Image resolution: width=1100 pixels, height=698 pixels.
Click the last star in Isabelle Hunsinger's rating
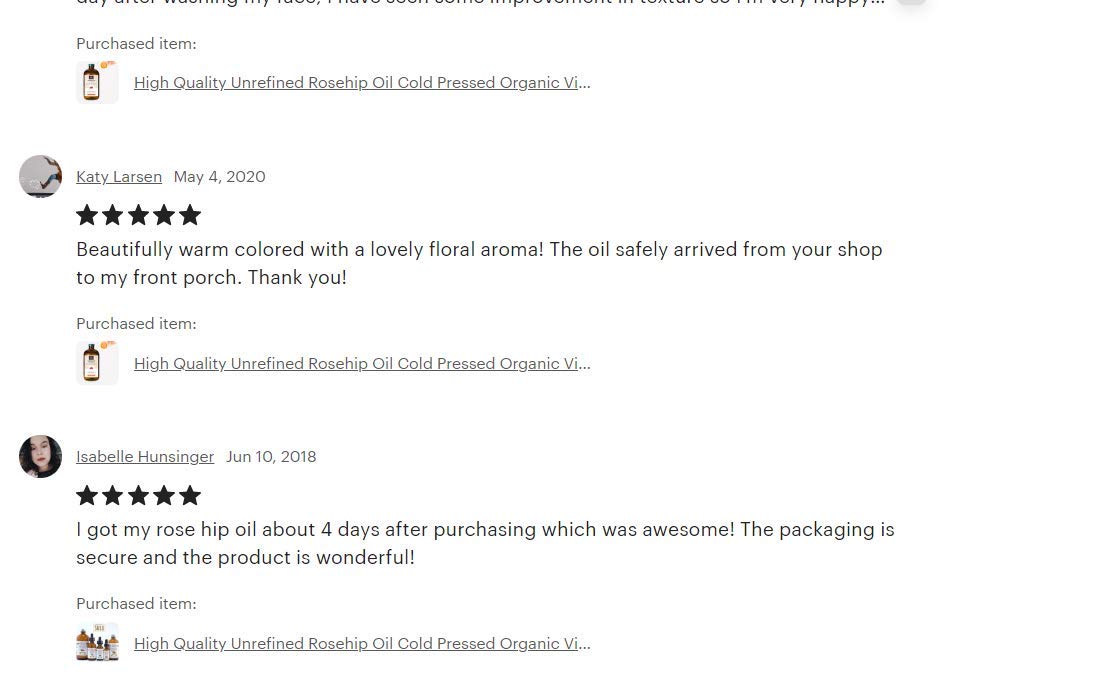190,495
